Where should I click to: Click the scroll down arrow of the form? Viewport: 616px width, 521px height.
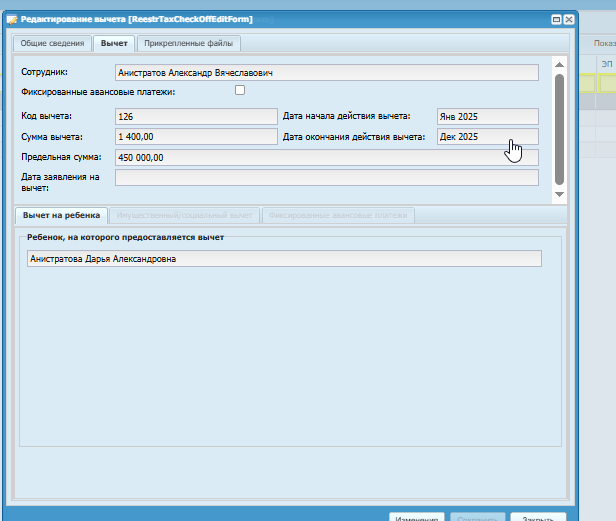pos(559,194)
